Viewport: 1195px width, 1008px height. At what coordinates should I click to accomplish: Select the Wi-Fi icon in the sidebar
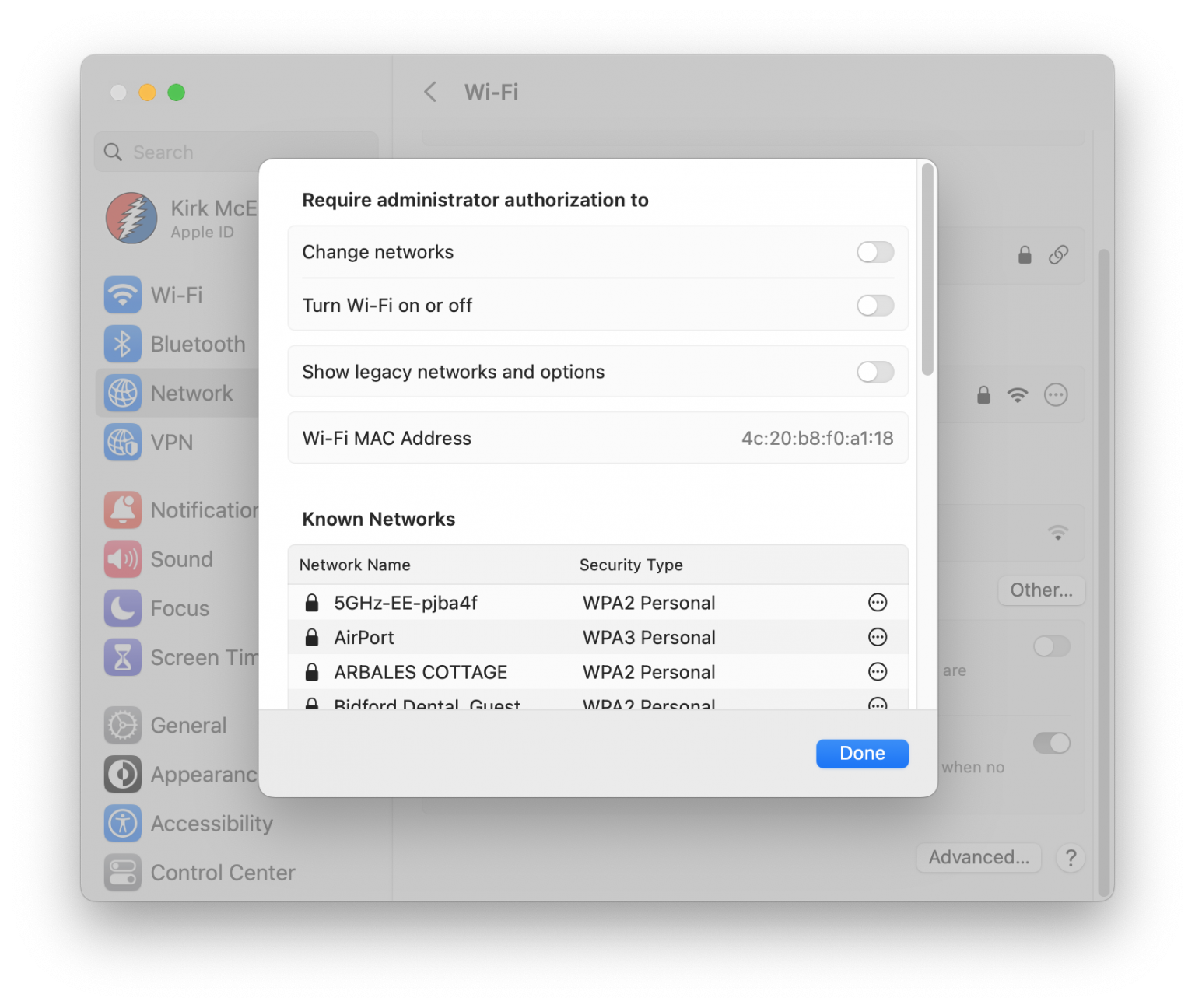click(x=122, y=295)
